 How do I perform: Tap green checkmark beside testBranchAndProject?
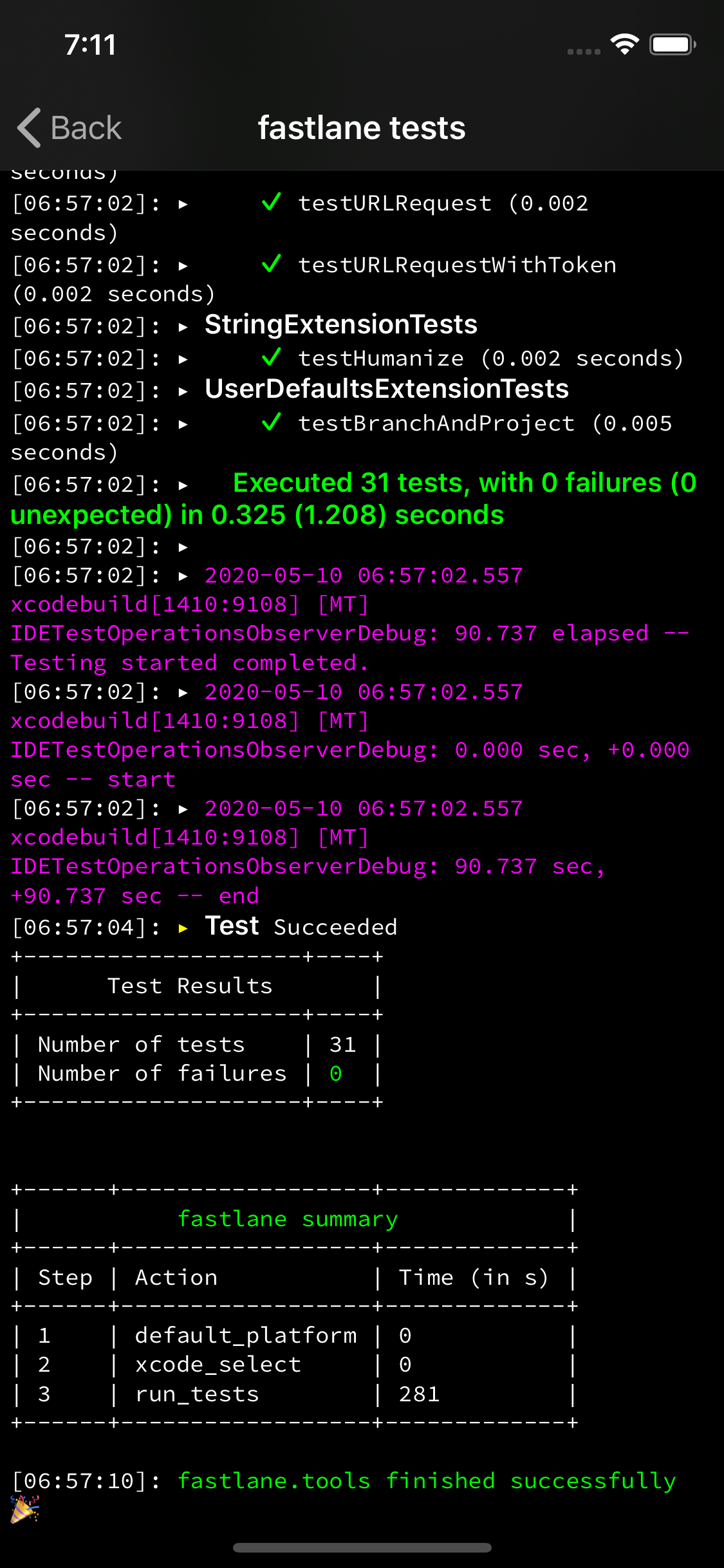(x=272, y=422)
